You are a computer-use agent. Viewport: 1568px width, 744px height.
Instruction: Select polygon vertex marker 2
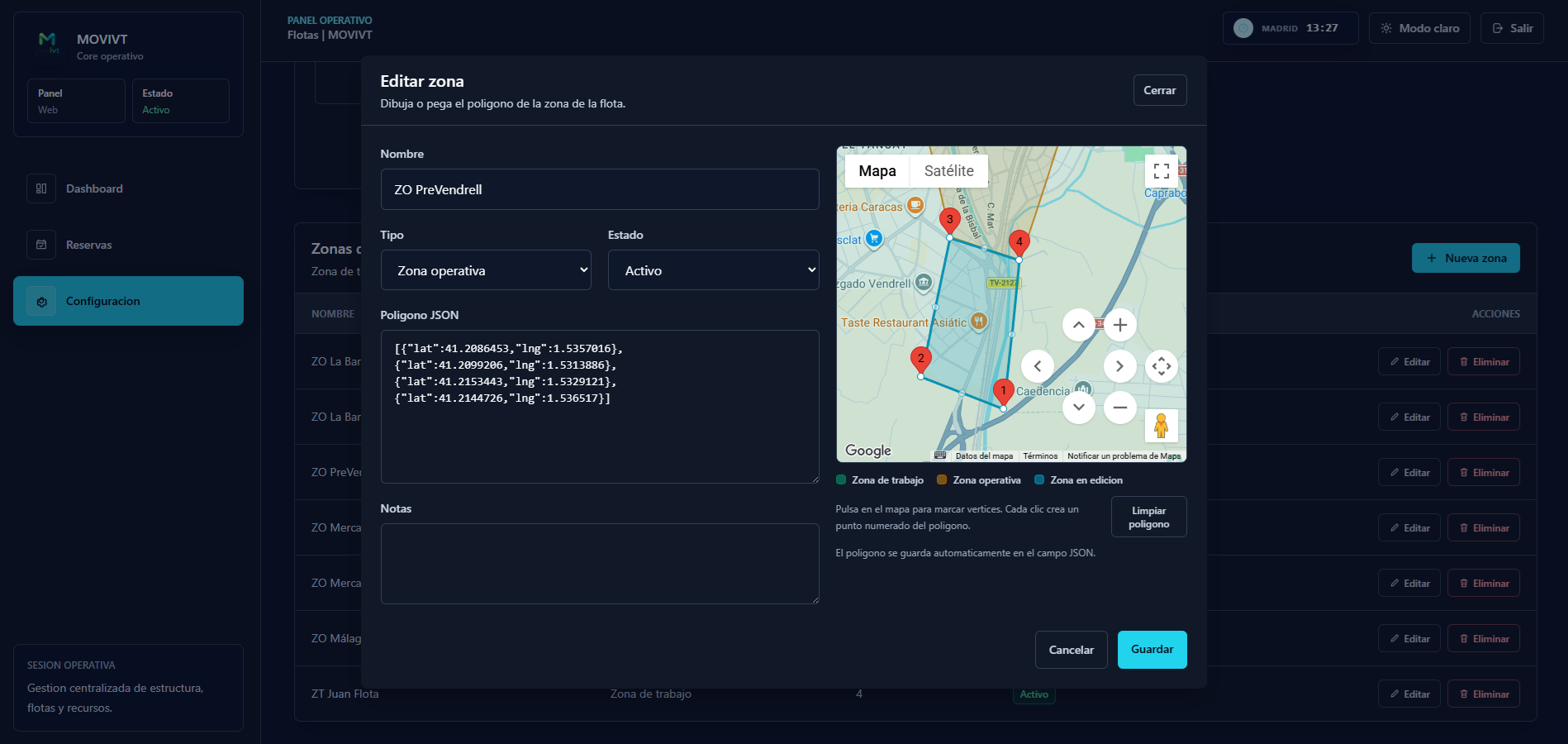(x=920, y=360)
